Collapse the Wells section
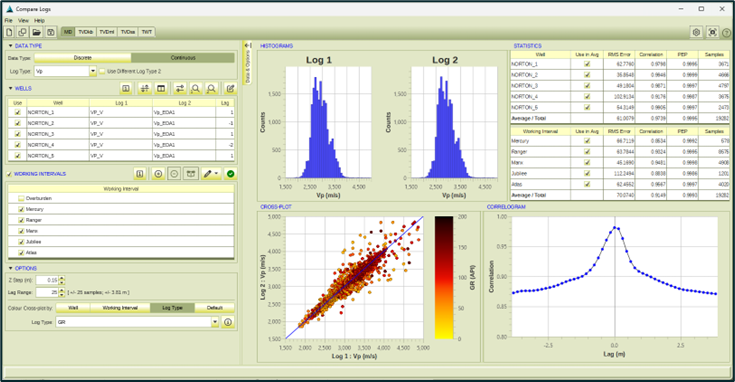The height and width of the screenshot is (382, 735). [x=10, y=88]
